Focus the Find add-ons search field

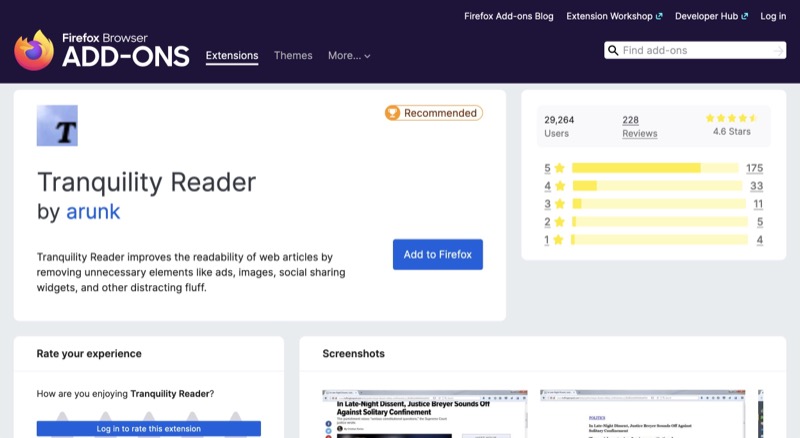point(695,50)
